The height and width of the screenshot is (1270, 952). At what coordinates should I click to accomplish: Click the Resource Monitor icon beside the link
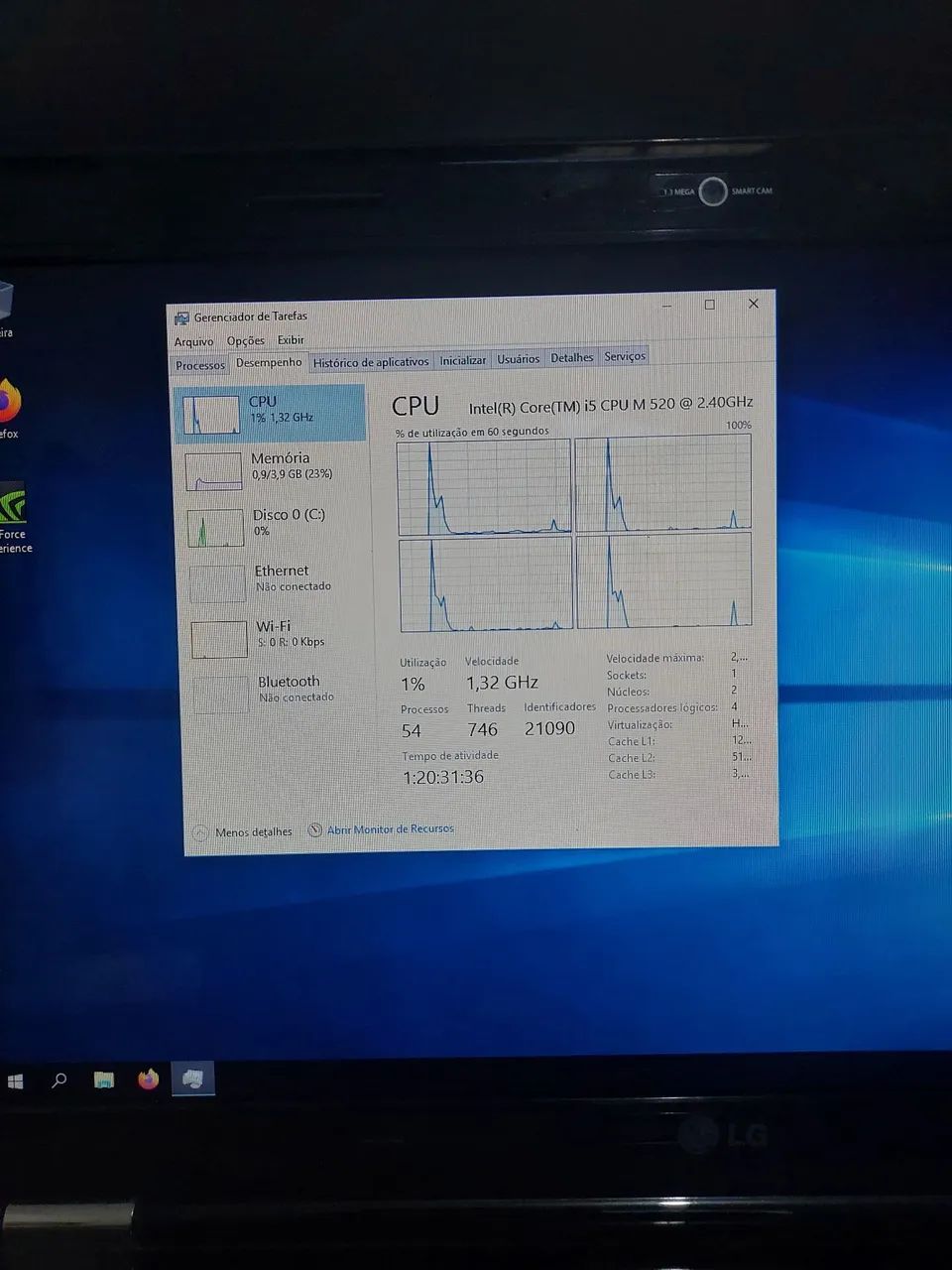[314, 830]
